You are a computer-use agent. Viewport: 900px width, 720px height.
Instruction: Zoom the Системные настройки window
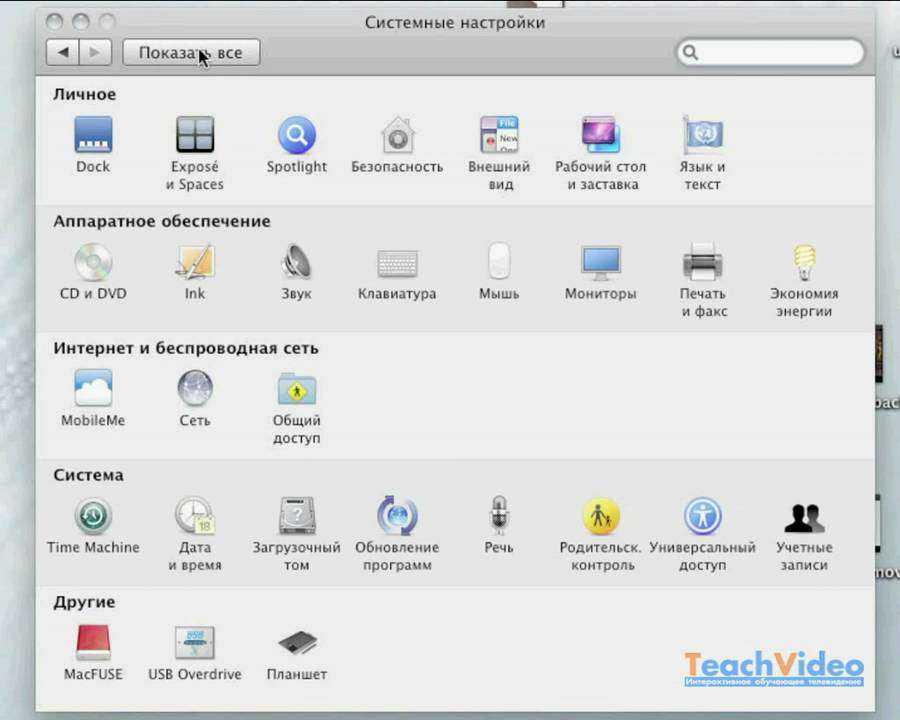(x=107, y=22)
